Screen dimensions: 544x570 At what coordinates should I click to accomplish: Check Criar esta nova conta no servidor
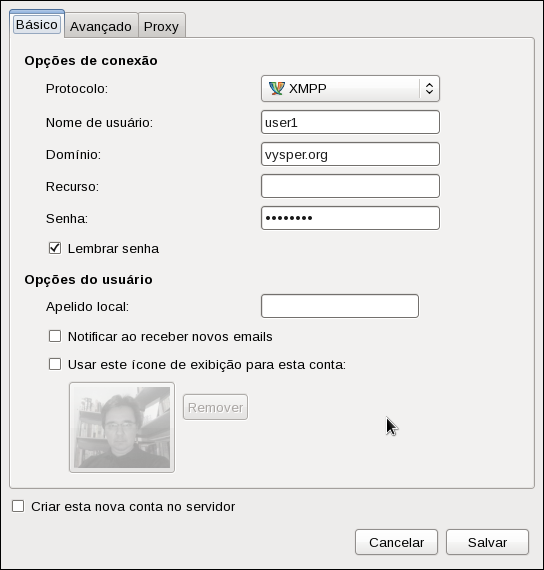(18, 506)
